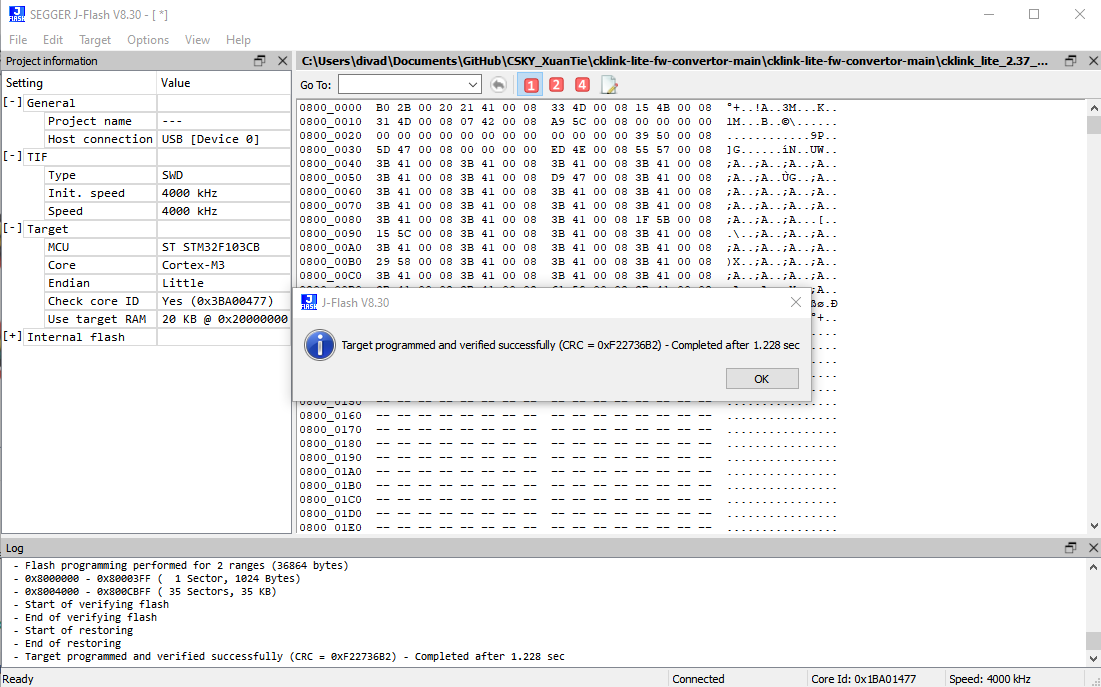Close the Log panel
The image size is (1101, 687).
[1093, 548]
